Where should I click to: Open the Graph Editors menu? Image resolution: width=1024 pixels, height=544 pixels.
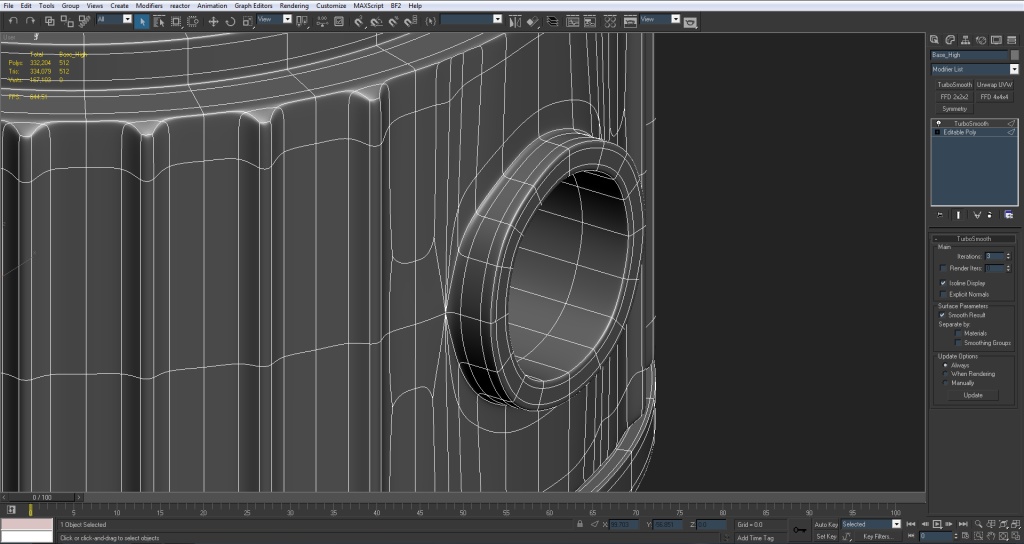[253, 5]
